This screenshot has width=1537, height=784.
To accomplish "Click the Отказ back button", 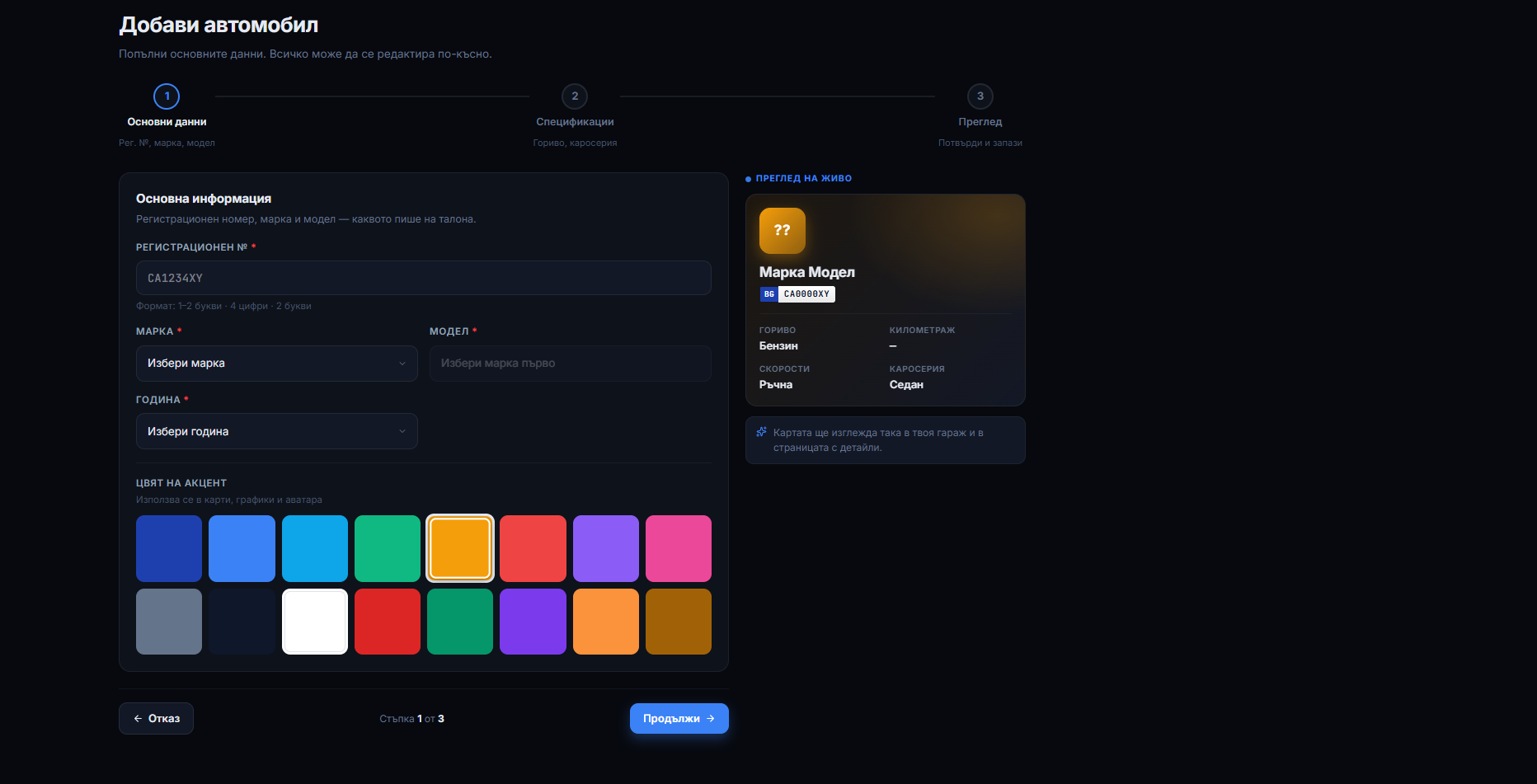I will click(156, 719).
